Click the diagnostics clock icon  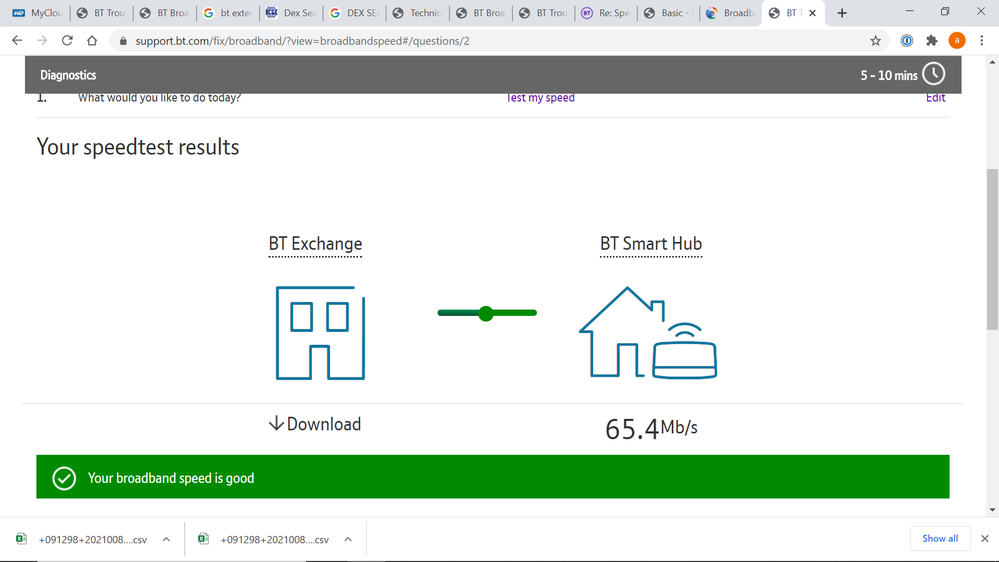click(x=933, y=75)
